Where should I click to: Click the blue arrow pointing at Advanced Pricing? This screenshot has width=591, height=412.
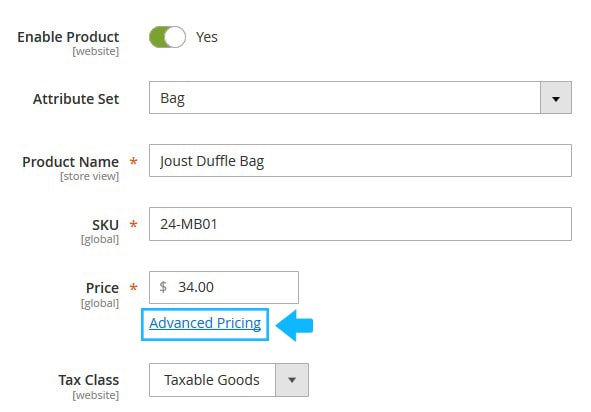(294, 325)
